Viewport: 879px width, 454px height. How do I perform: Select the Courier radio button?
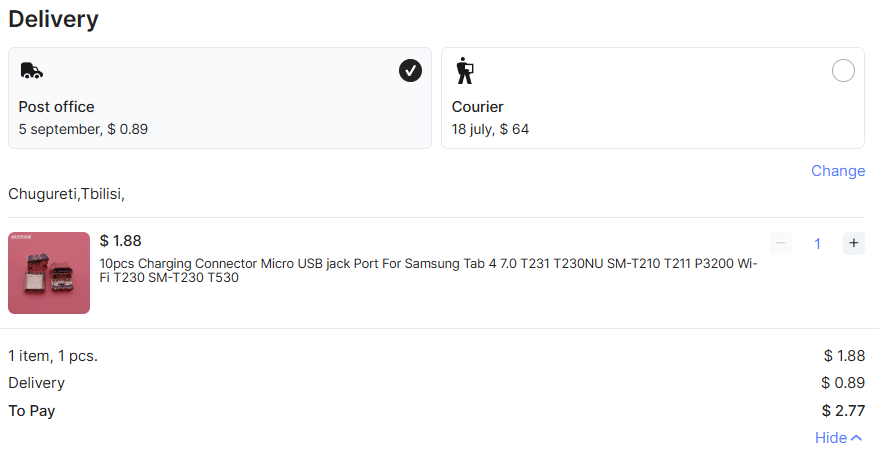click(x=843, y=71)
